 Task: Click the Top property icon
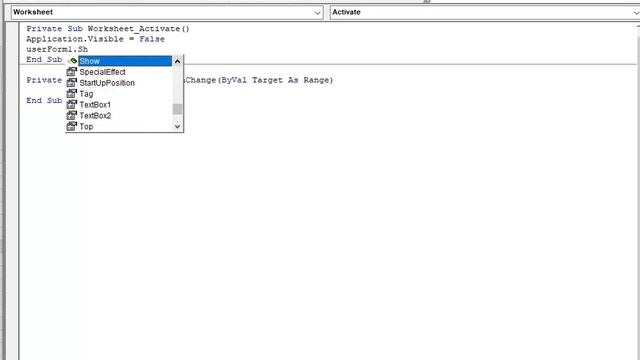coord(71,126)
